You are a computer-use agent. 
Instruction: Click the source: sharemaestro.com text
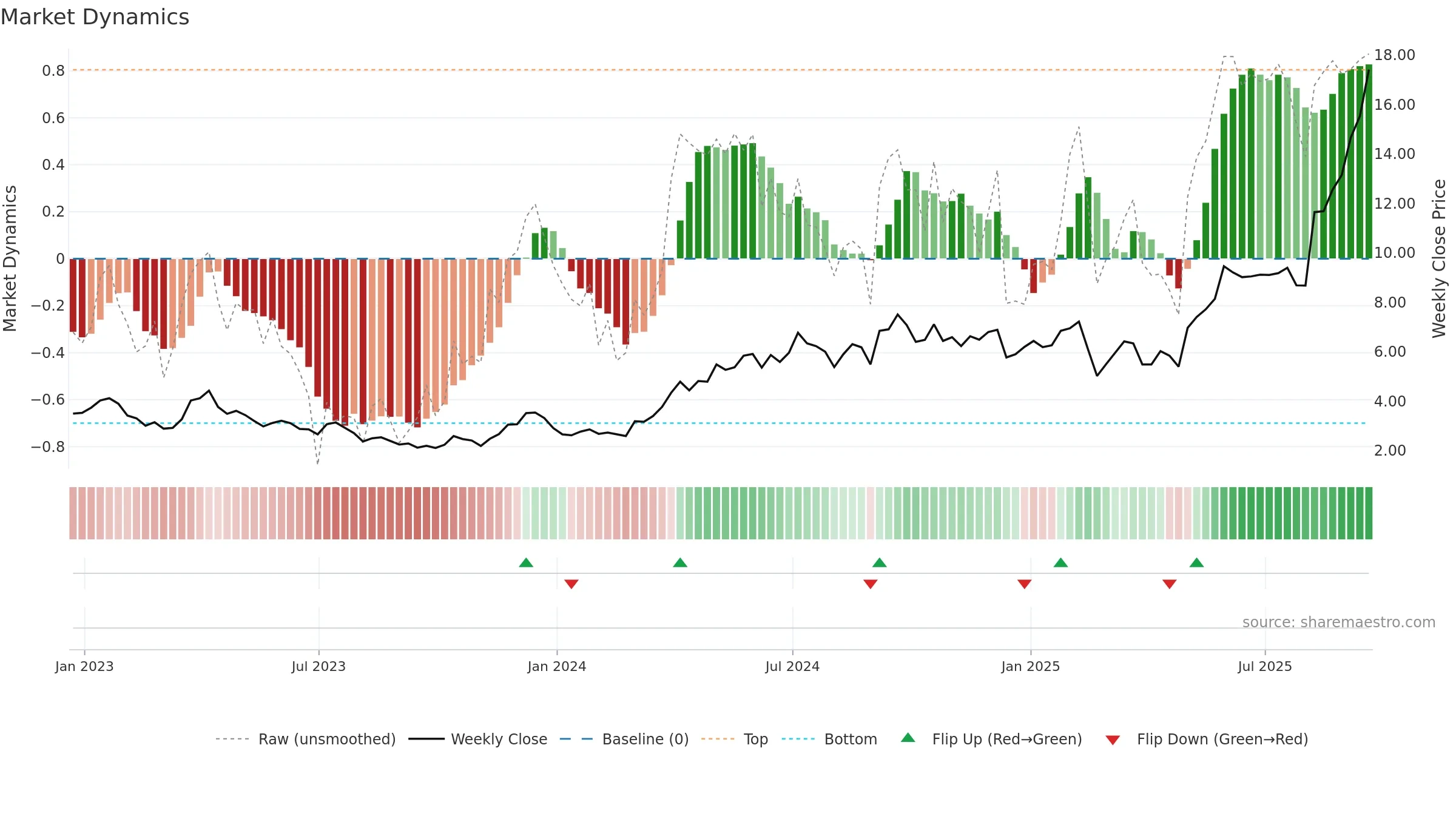[x=1339, y=622]
